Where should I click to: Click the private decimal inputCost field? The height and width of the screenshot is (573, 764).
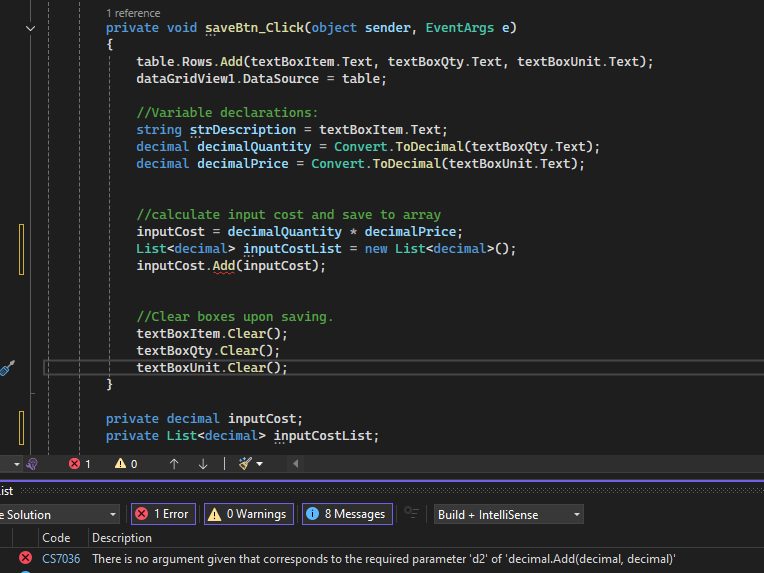click(204, 419)
